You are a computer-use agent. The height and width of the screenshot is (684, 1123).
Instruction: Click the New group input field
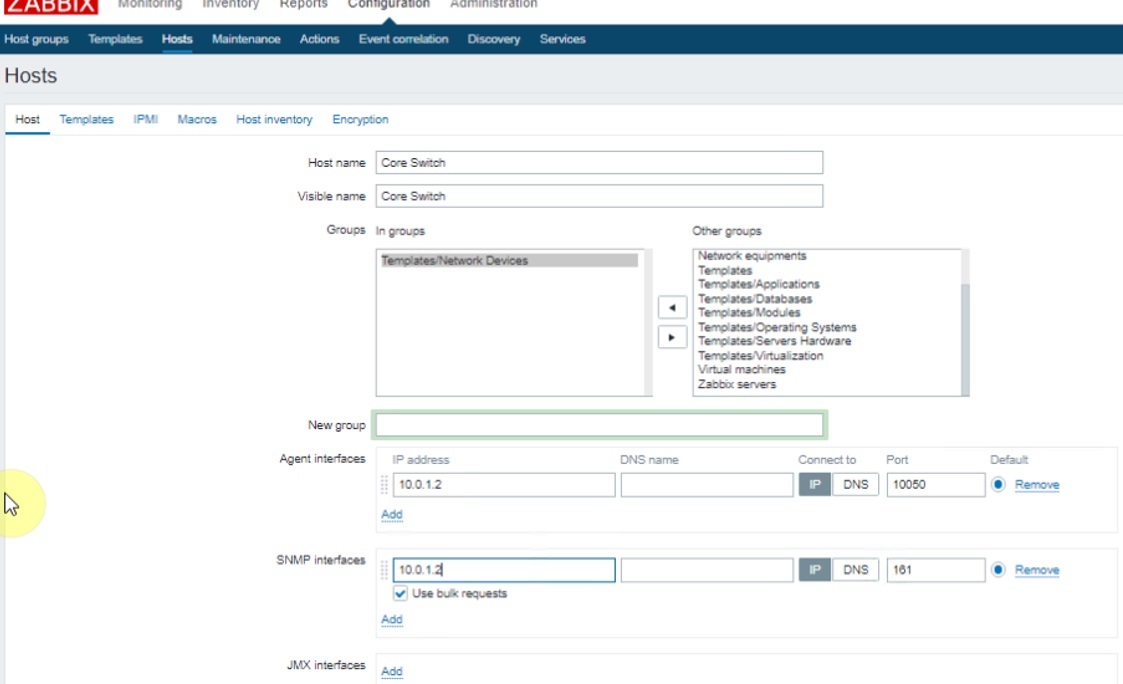(599, 425)
